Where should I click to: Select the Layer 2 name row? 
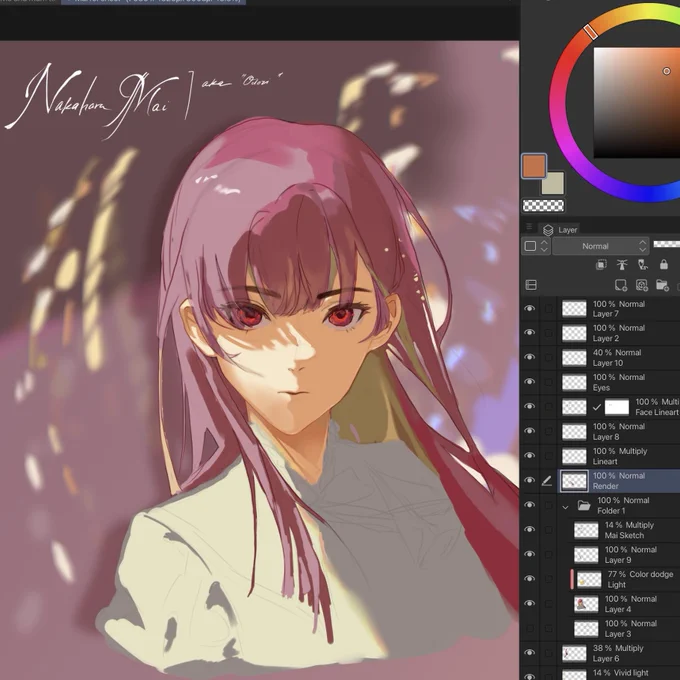606,338
